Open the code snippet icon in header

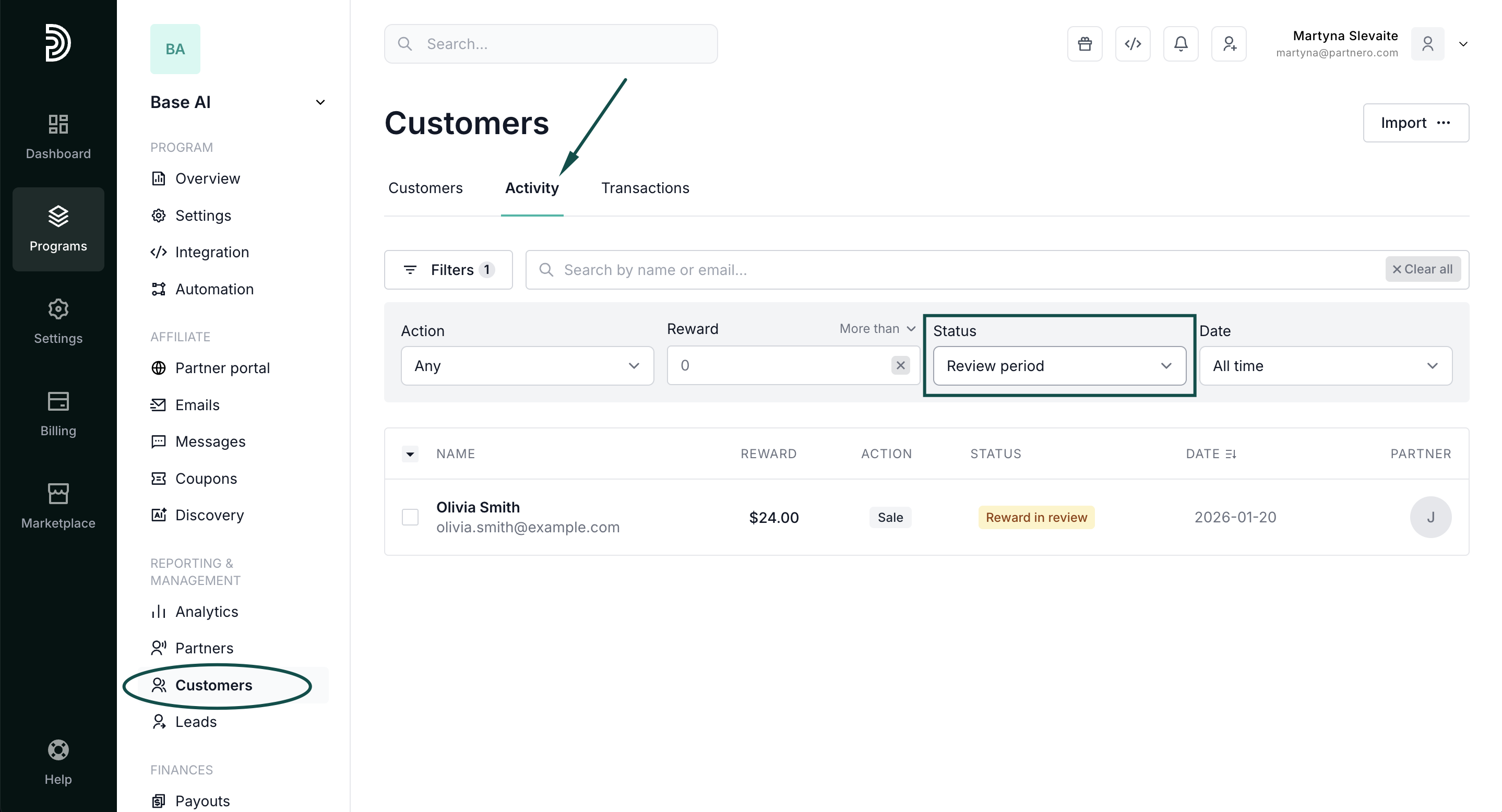pyautogui.click(x=1133, y=44)
